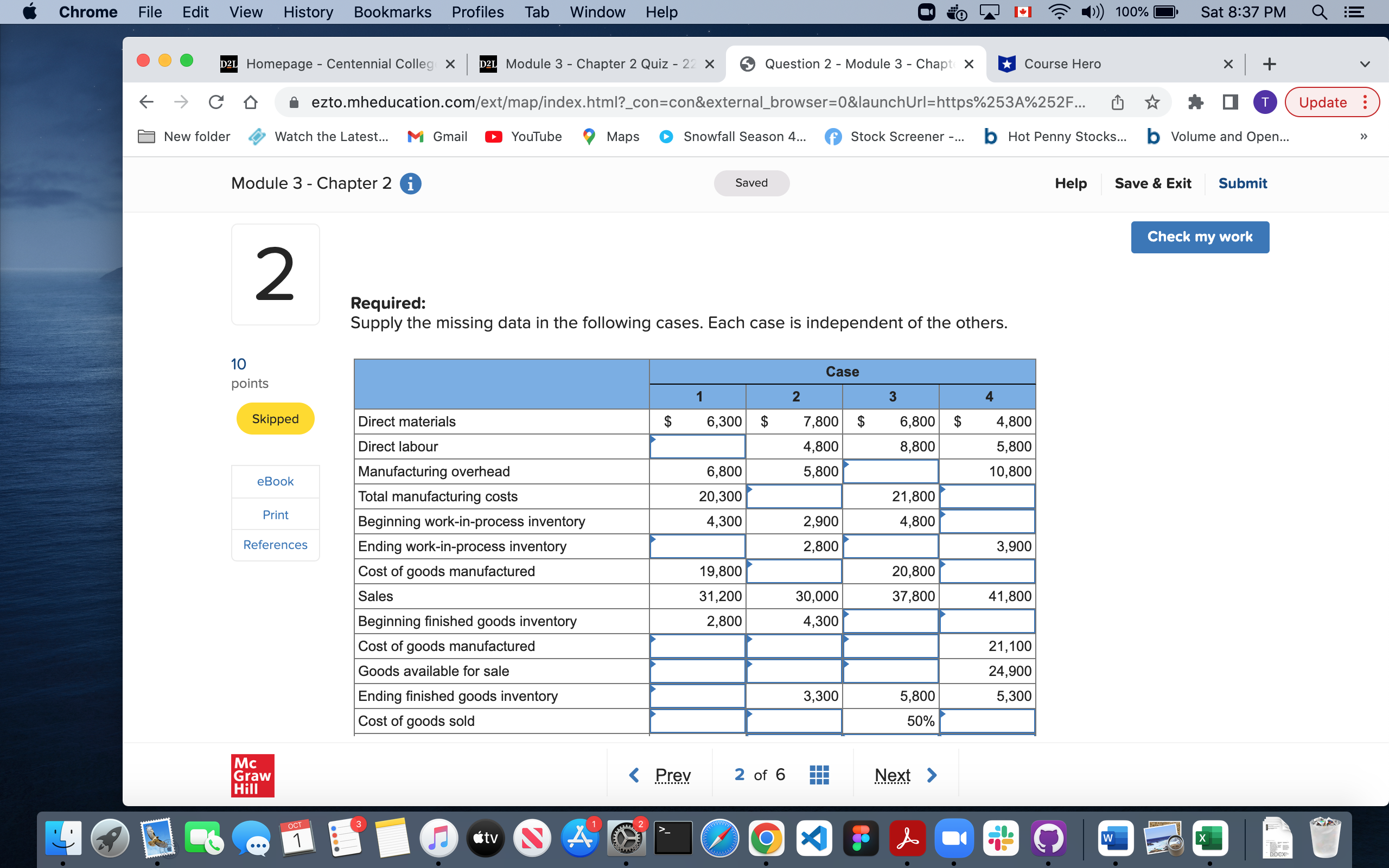Open Spotlight search from the menu bar
The height and width of the screenshot is (868, 1389).
(1320, 12)
